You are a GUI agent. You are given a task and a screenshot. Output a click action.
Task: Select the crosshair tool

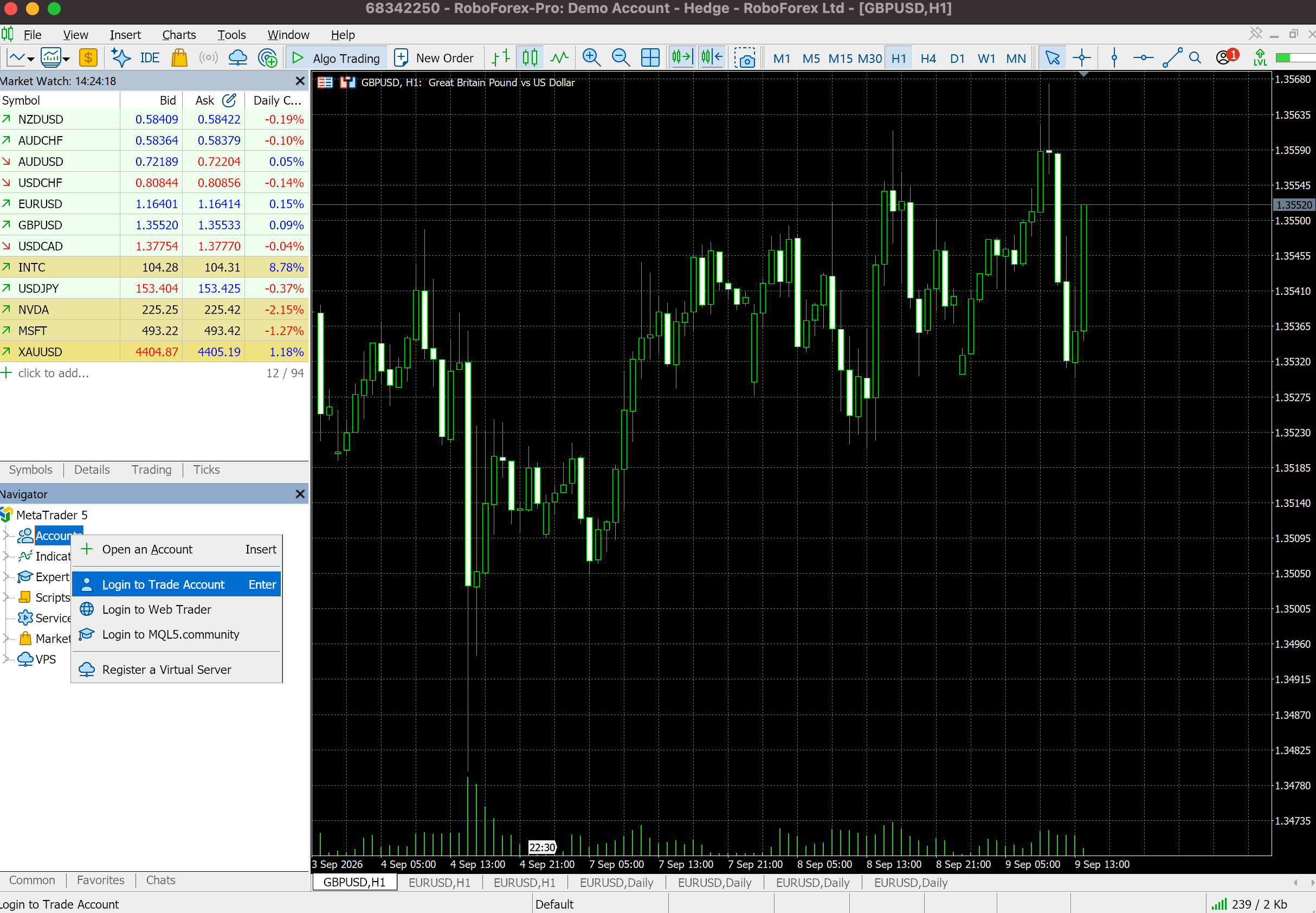pyautogui.click(x=1081, y=58)
